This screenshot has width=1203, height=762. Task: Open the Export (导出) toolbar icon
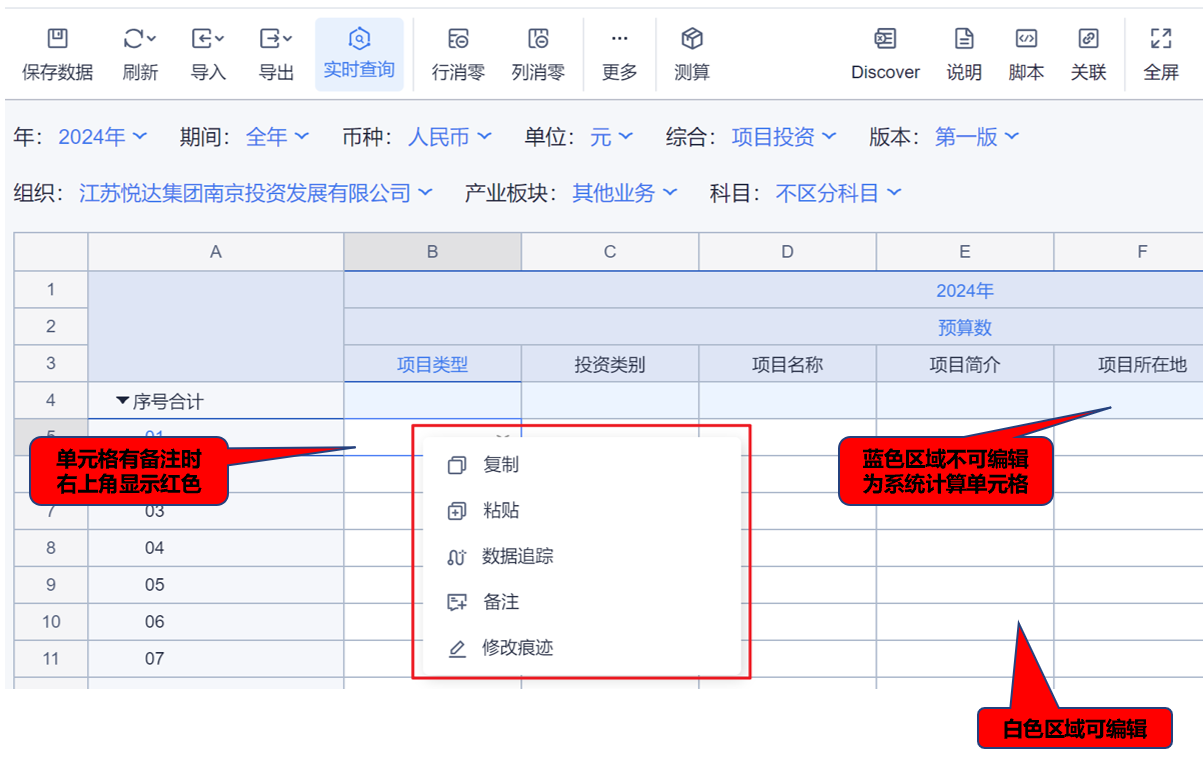point(276,40)
